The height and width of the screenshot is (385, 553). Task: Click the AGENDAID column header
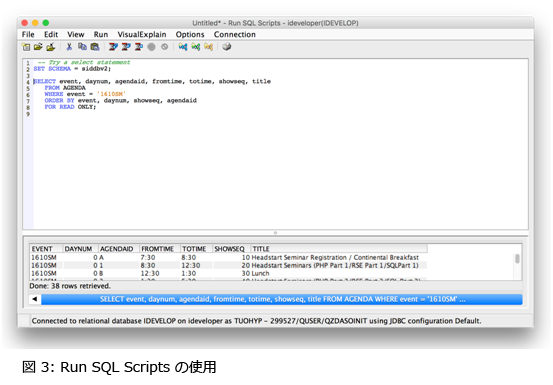(118, 249)
